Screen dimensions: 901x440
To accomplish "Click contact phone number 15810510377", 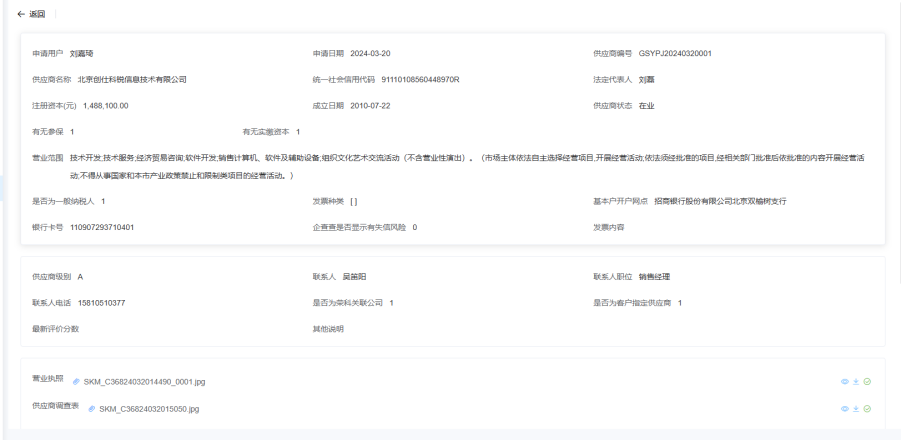I will coord(101,302).
